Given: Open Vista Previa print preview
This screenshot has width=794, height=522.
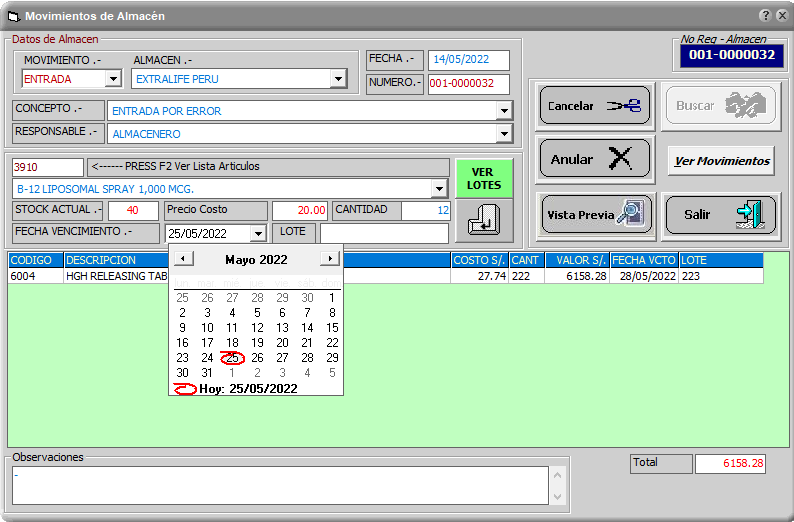Looking at the screenshot, I should pyautogui.click(x=596, y=215).
